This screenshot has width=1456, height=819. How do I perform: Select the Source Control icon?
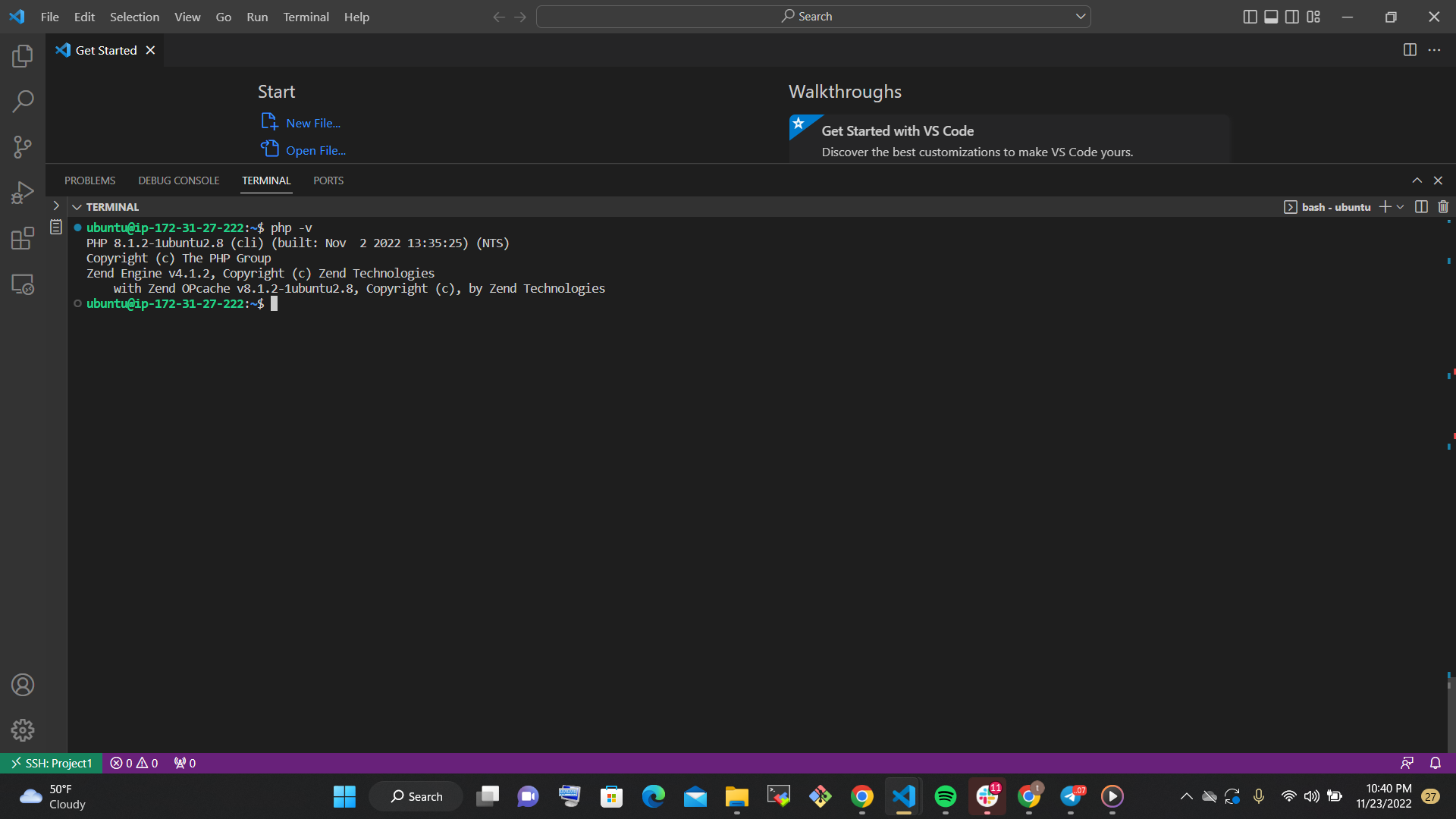coord(23,146)
